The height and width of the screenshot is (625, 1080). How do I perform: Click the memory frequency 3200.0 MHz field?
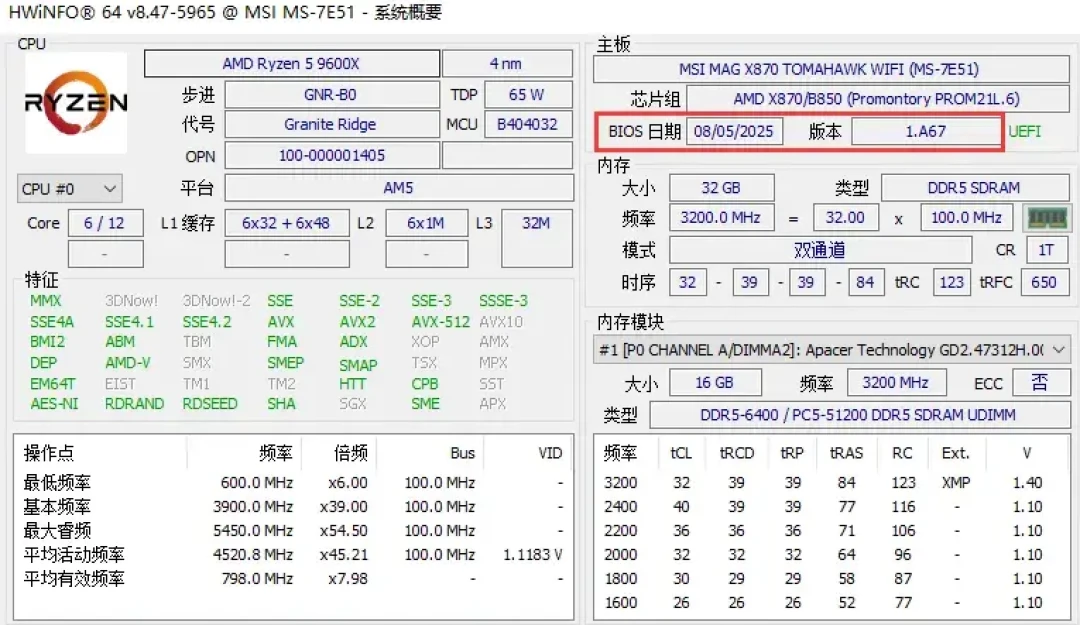721,218
